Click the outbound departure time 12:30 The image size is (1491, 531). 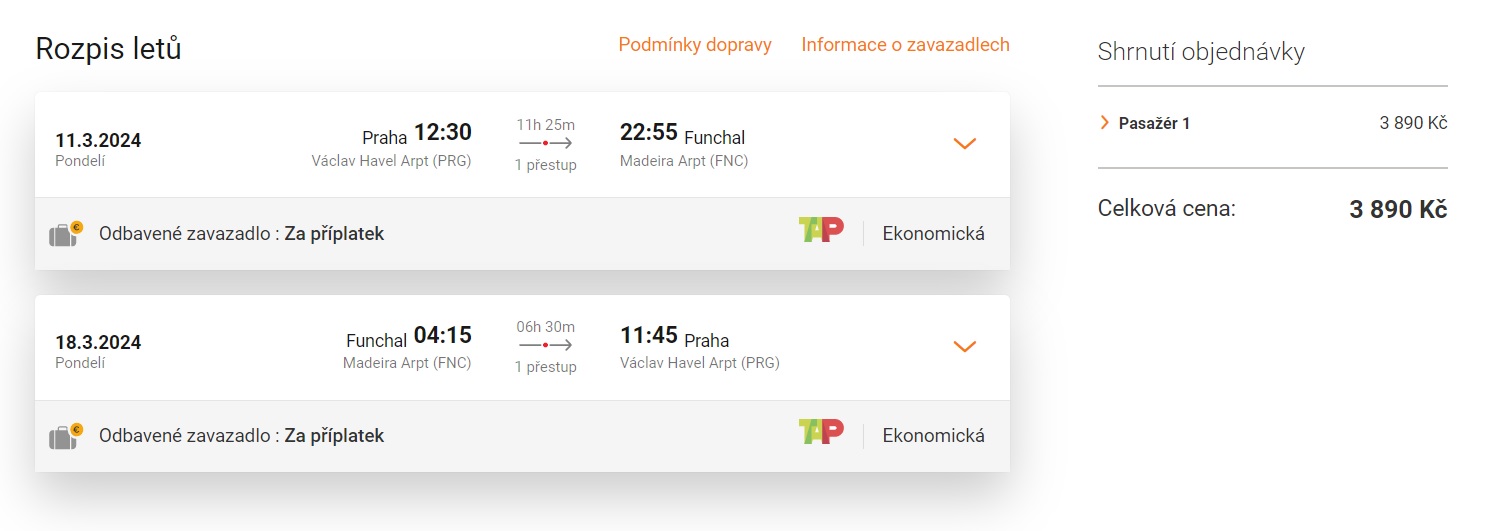click(x=443, y=133)
